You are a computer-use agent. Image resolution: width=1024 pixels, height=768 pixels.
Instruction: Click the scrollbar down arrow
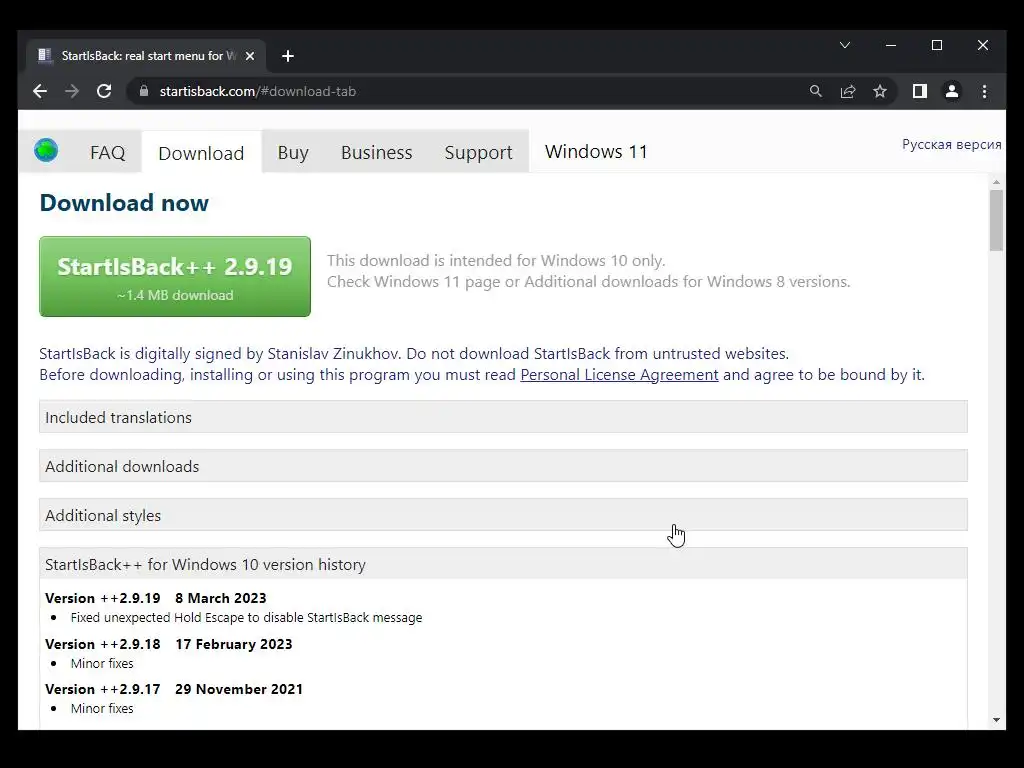click(996, 720)
